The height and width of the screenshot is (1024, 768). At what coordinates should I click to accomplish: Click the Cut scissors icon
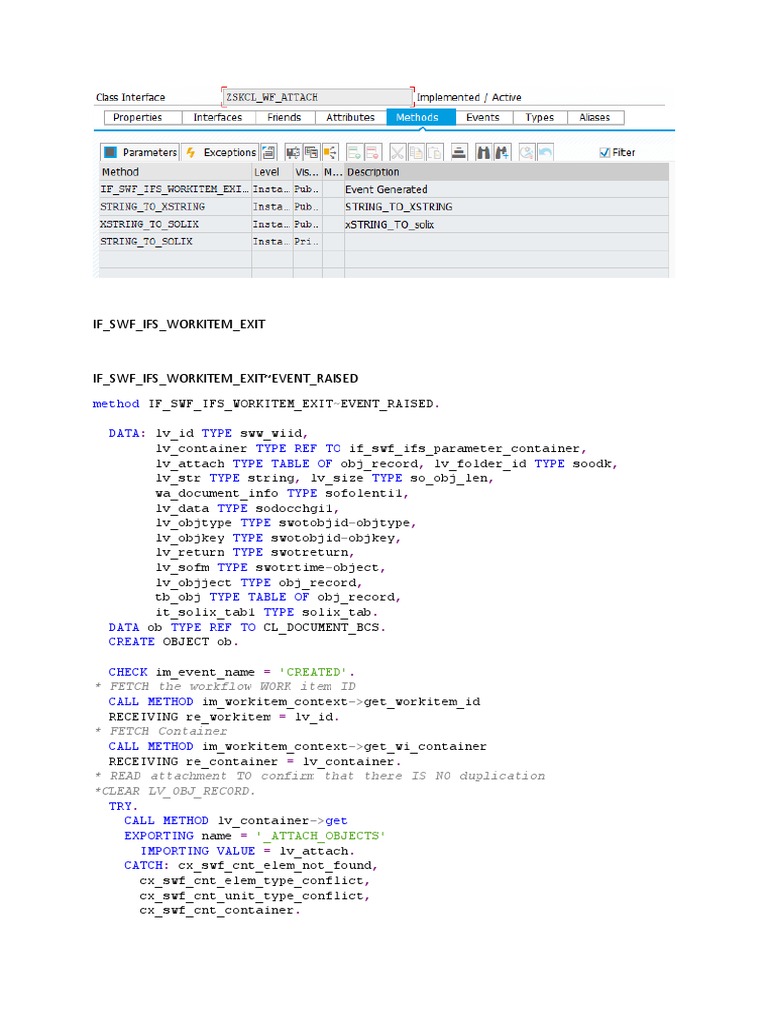click(x=397, y=152)
